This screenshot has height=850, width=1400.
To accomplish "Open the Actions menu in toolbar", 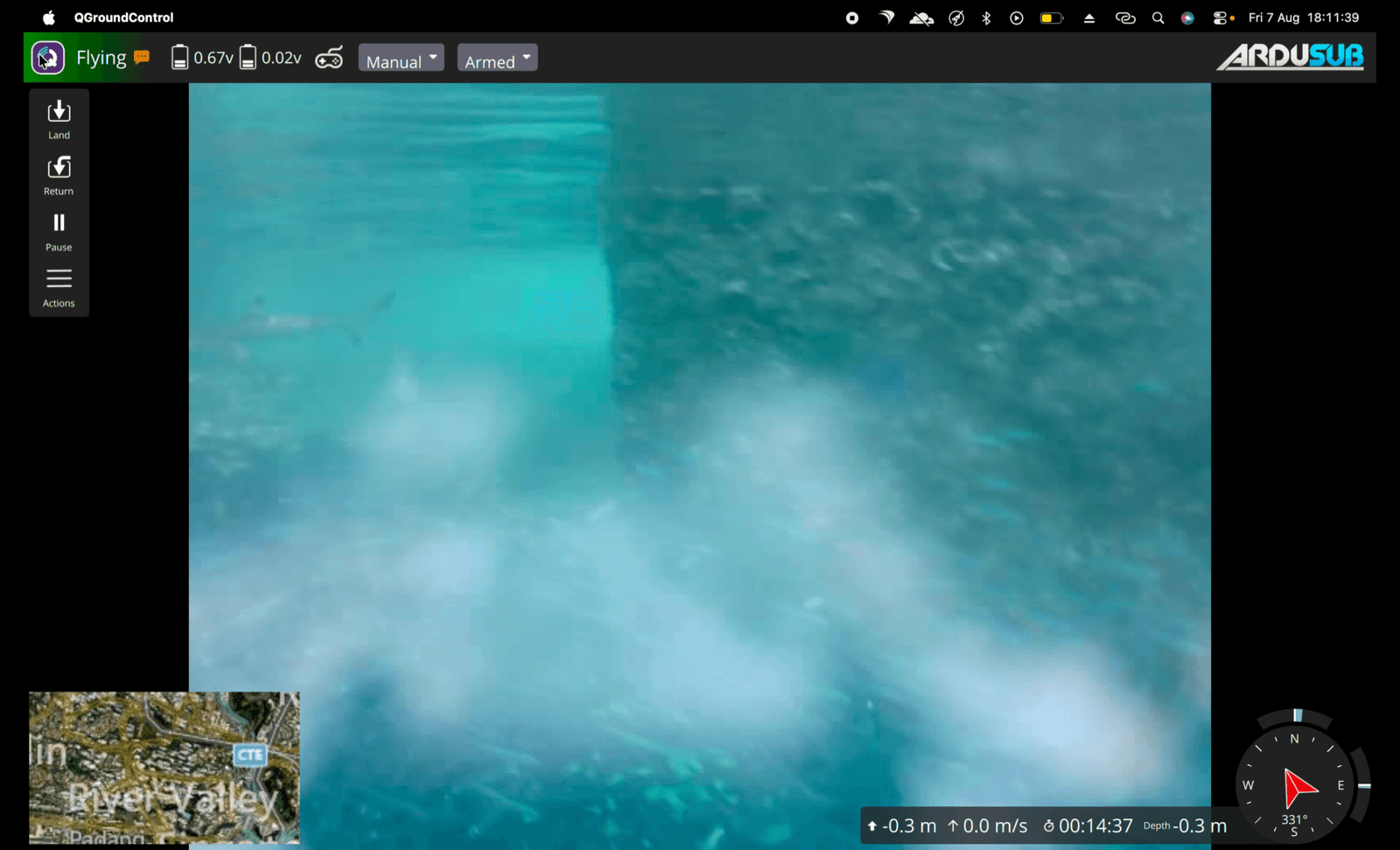I will [59, 287].
